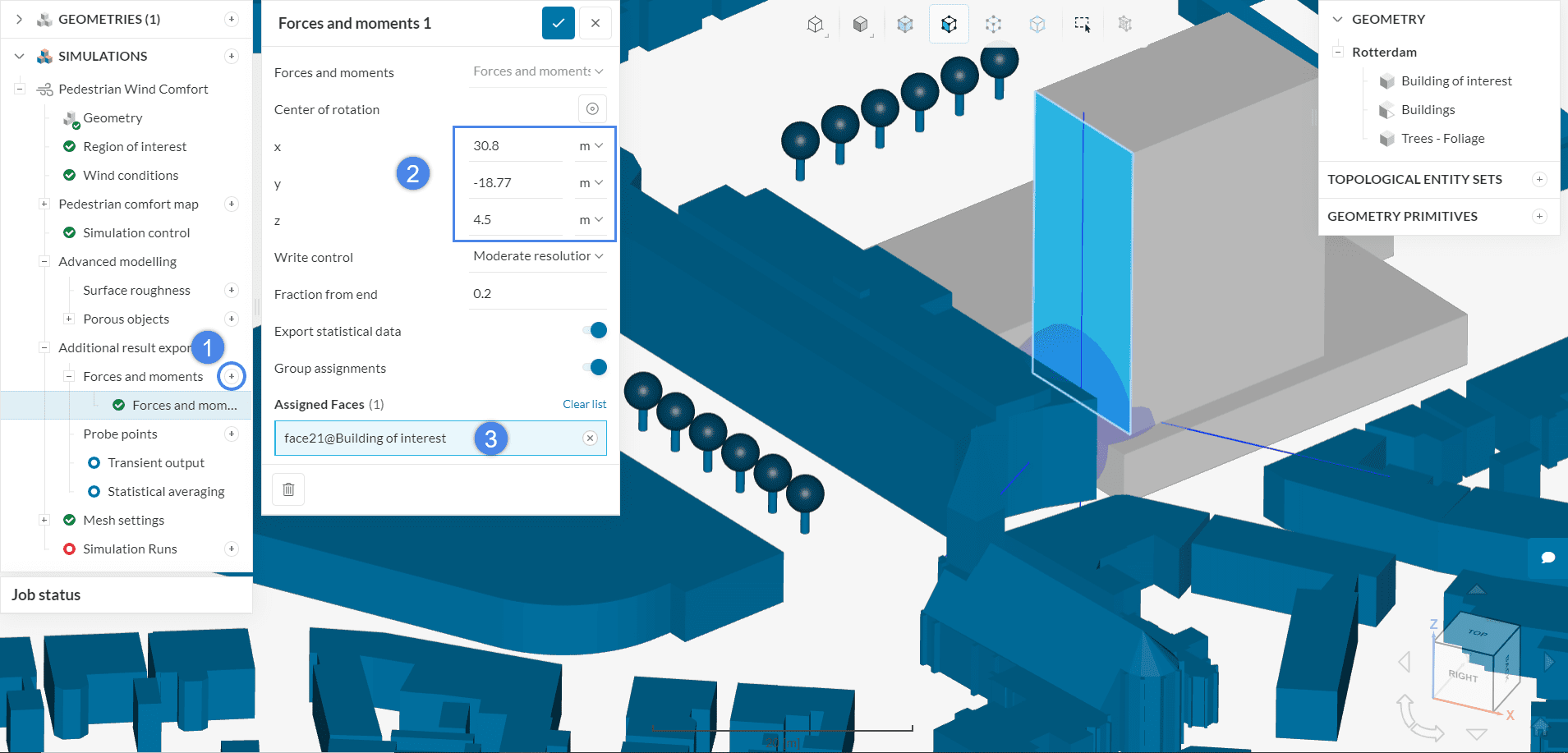Add a new Topological Entity Set

click(x=1539, y=179)
